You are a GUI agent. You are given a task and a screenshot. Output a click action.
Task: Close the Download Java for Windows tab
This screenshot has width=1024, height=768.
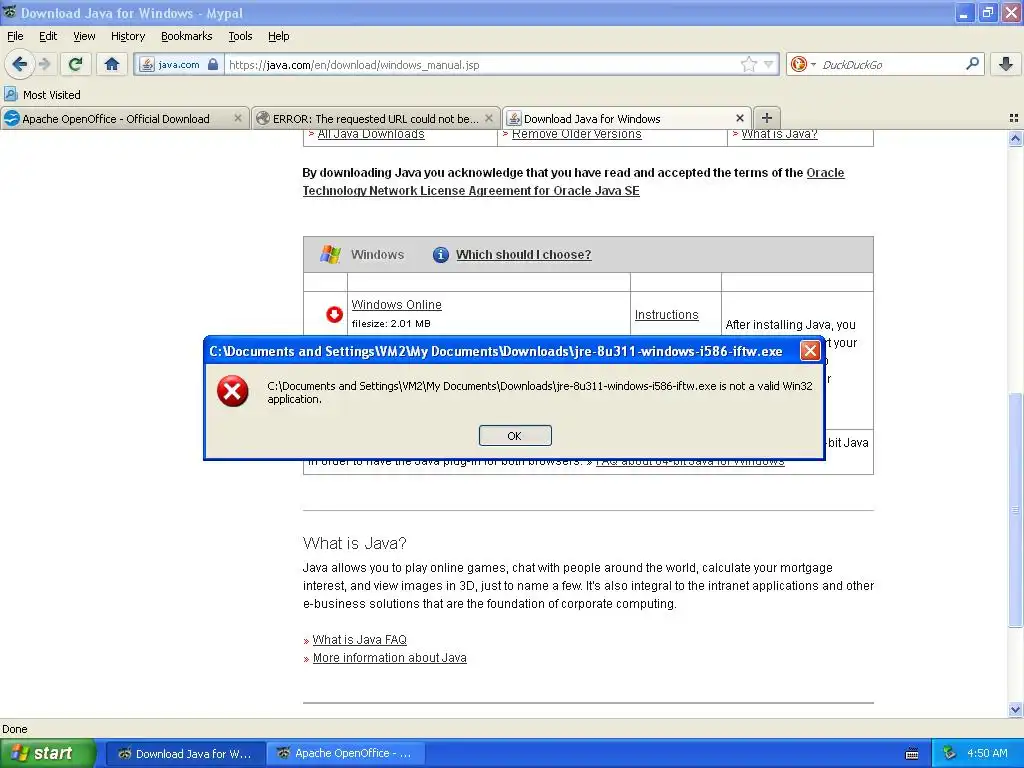pos(739,118)
